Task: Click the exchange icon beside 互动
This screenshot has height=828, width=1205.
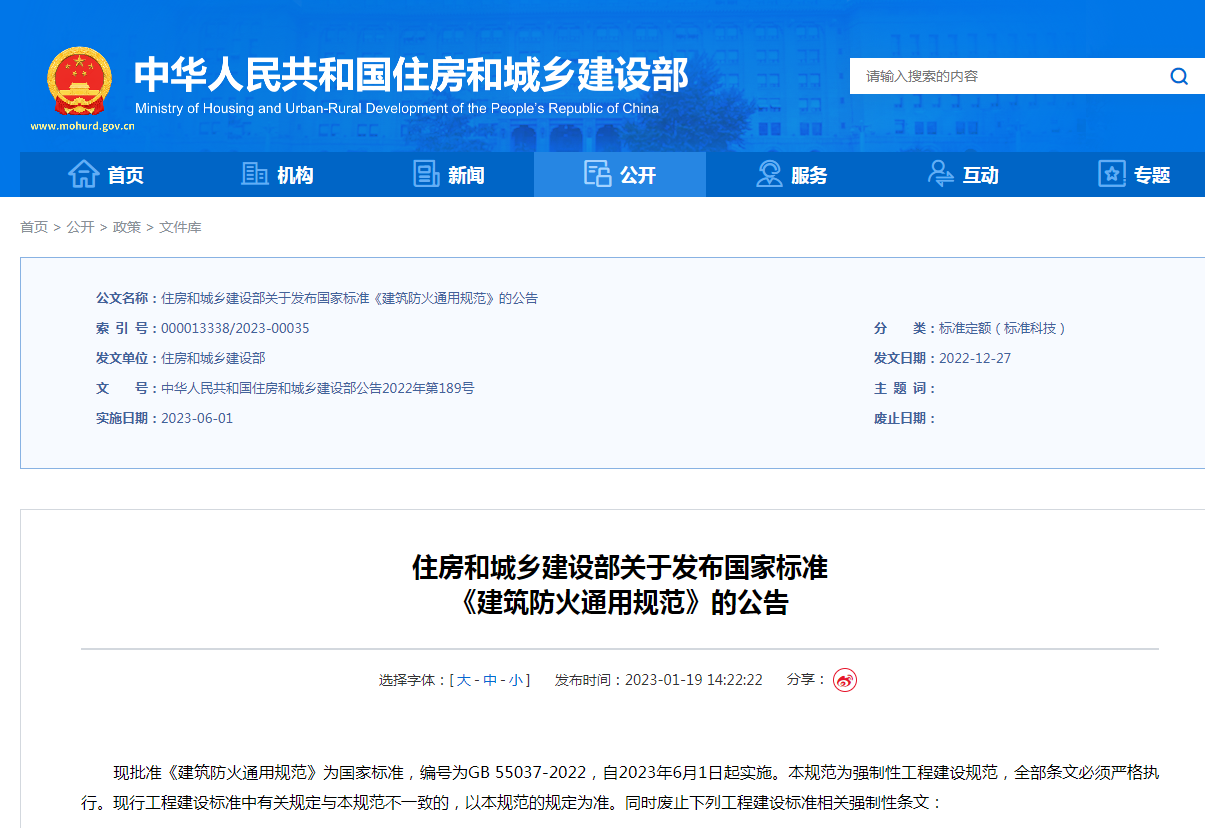Action: tap(940, 174)
